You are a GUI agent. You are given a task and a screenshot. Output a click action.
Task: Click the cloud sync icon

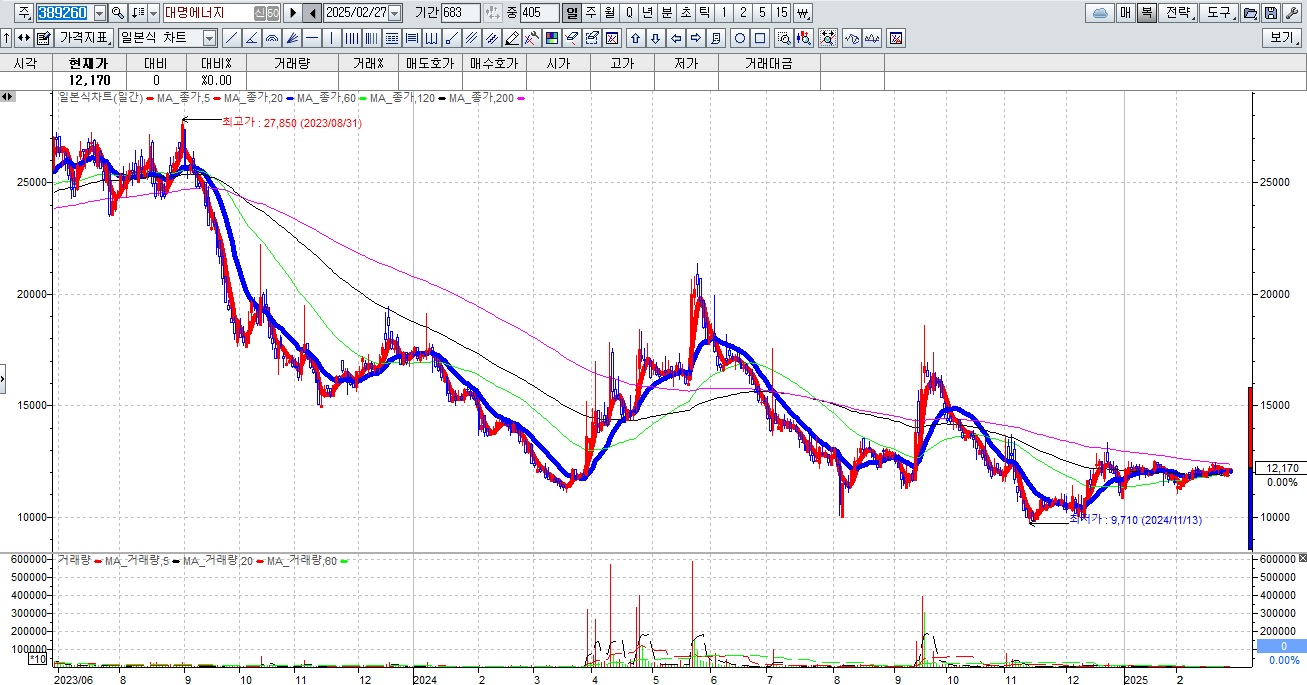point(1100,13)
